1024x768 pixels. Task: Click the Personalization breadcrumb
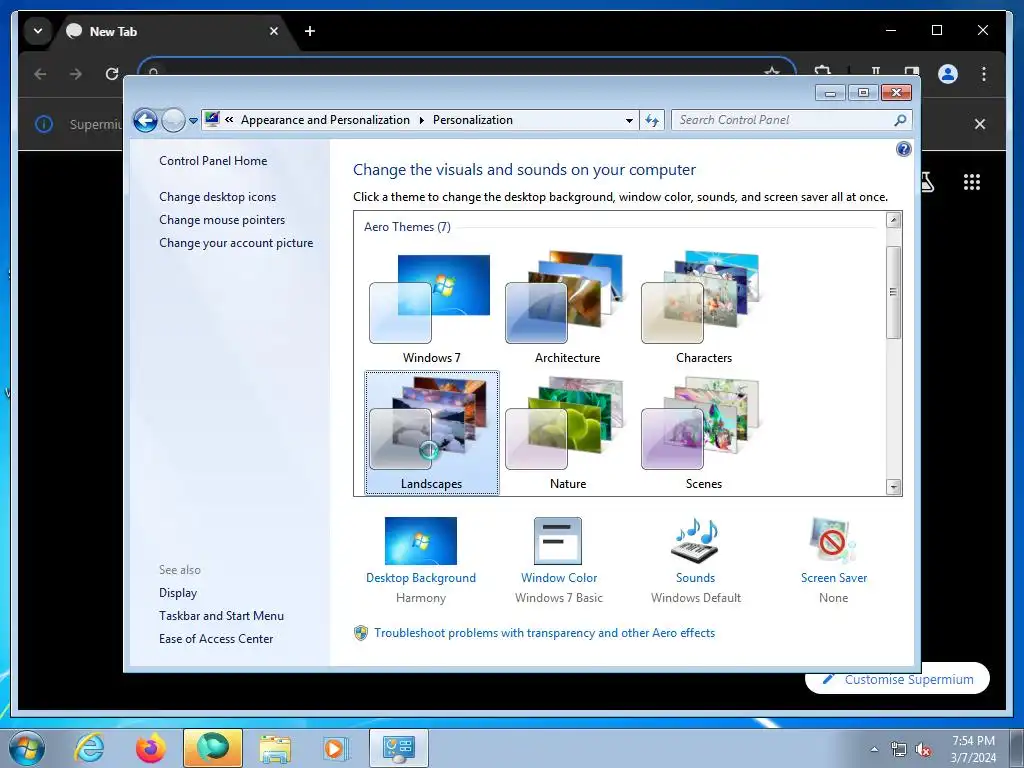[x=473, y=120]
